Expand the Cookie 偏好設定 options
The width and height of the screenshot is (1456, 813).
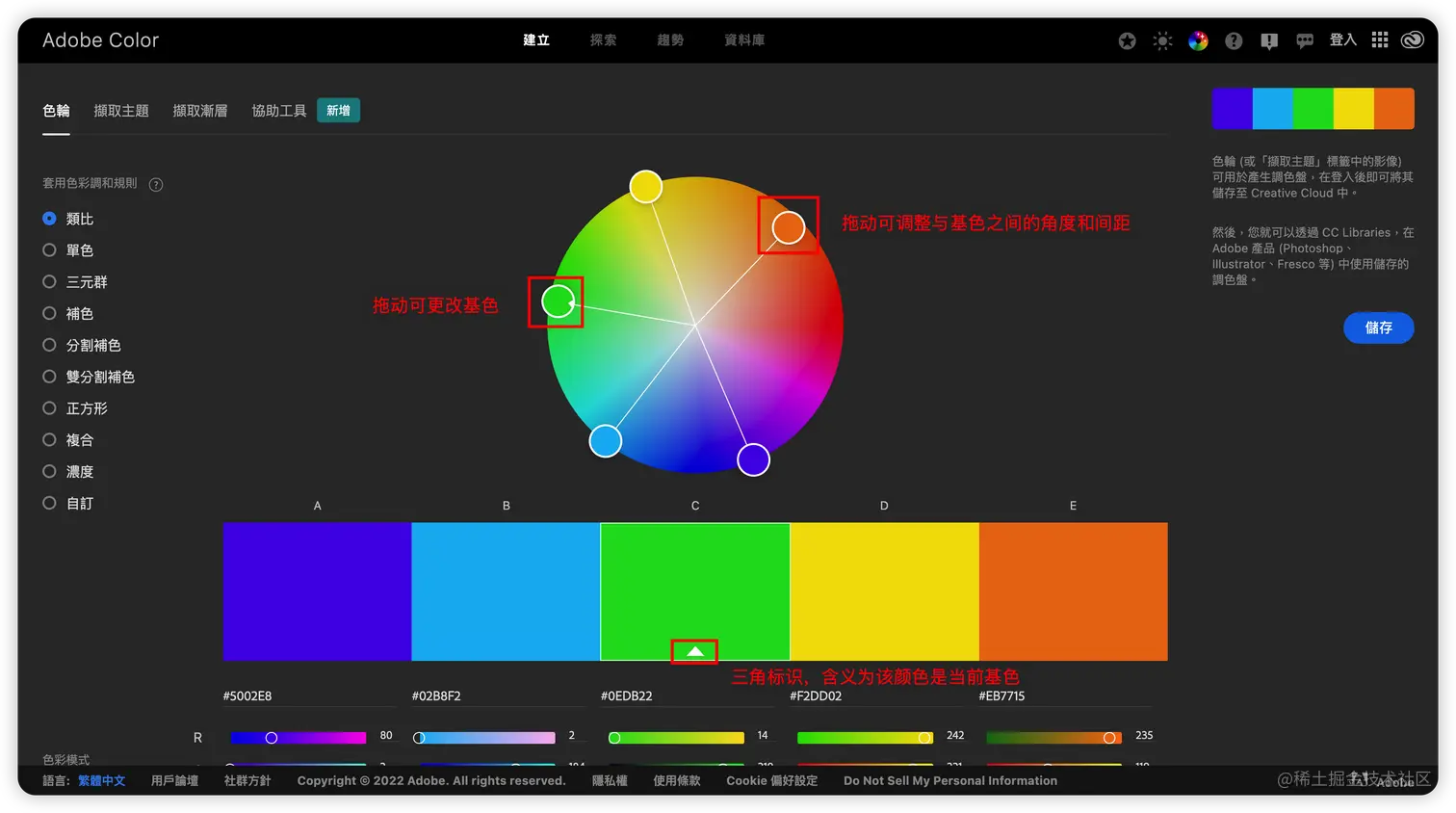770,780
